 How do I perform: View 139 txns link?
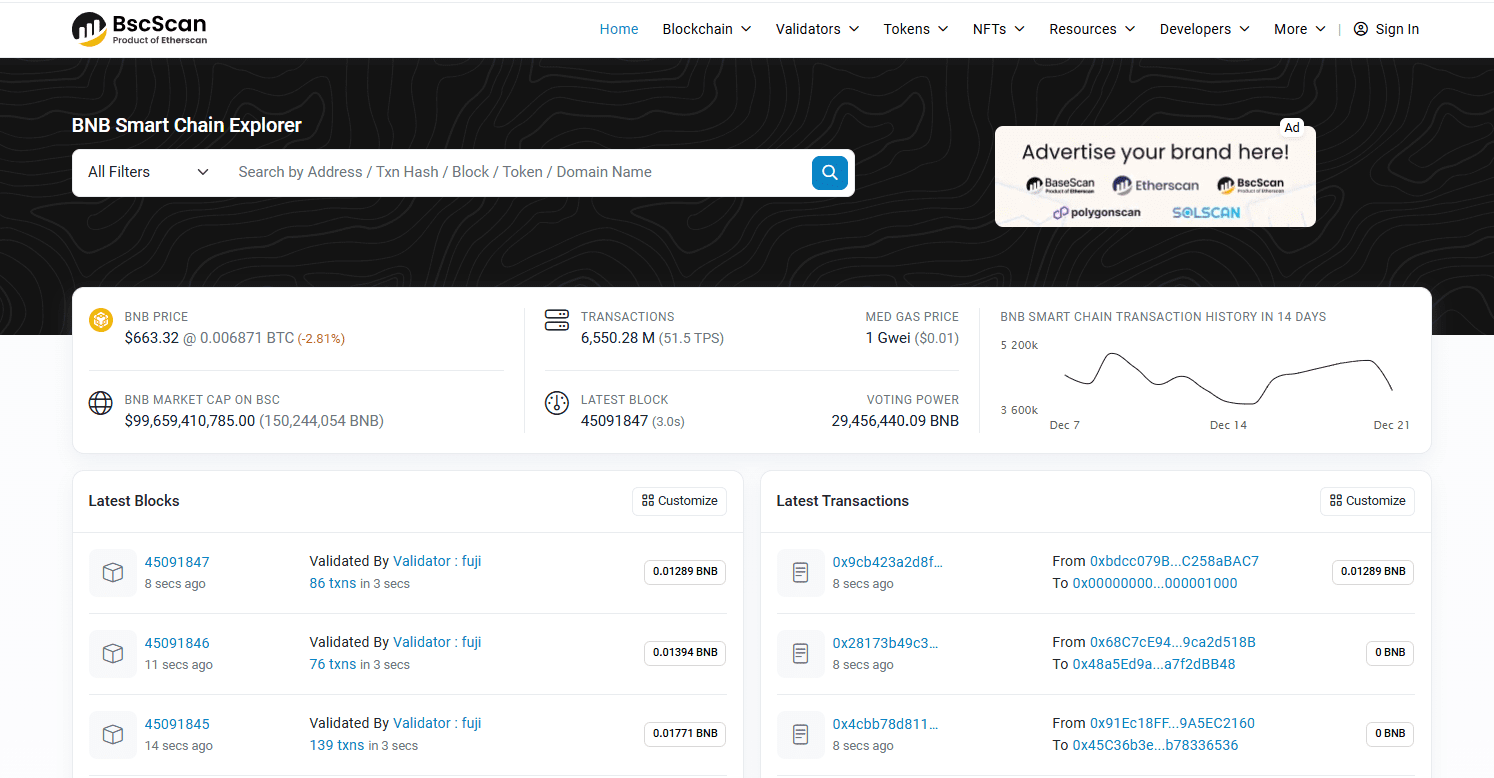point(337,745)
